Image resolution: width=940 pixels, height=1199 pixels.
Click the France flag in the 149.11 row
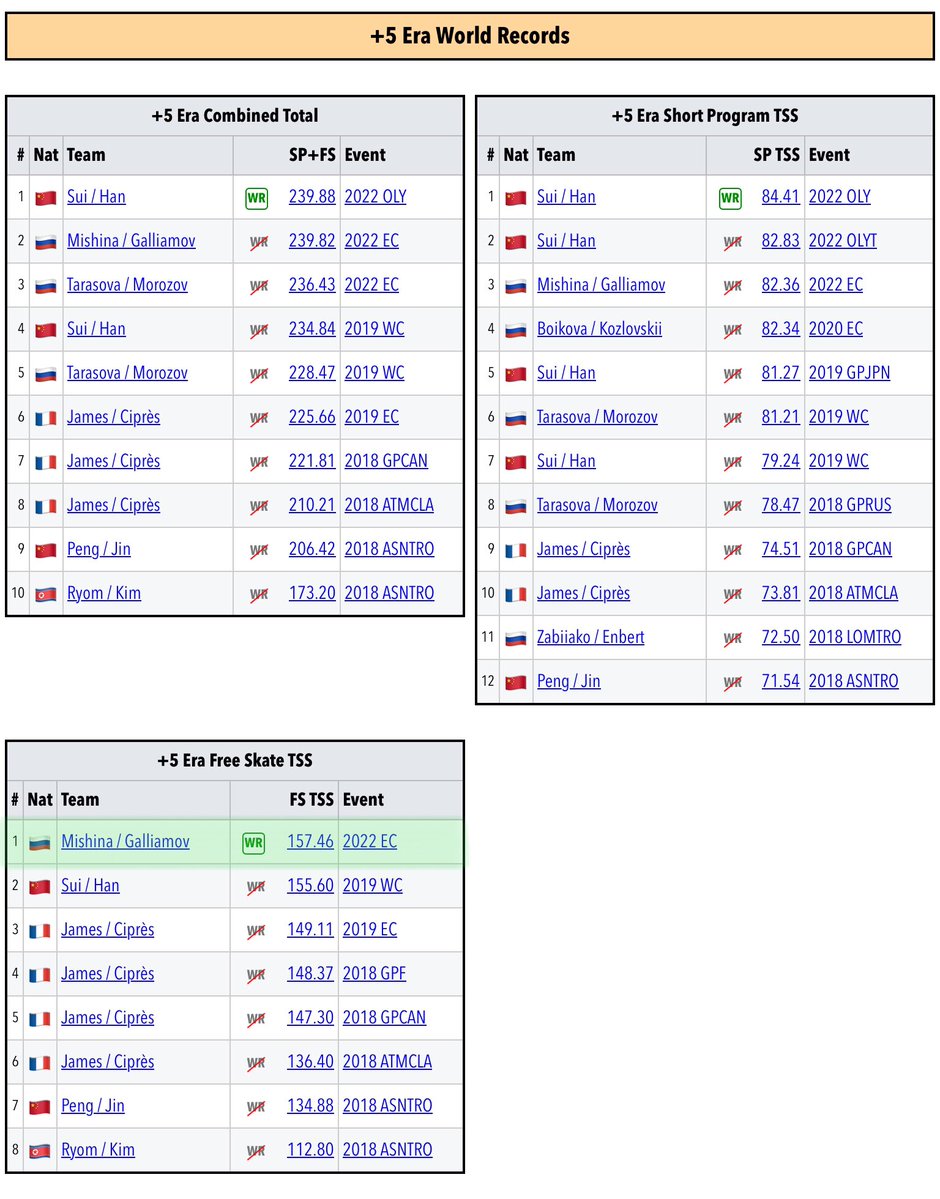pos(40,931)
